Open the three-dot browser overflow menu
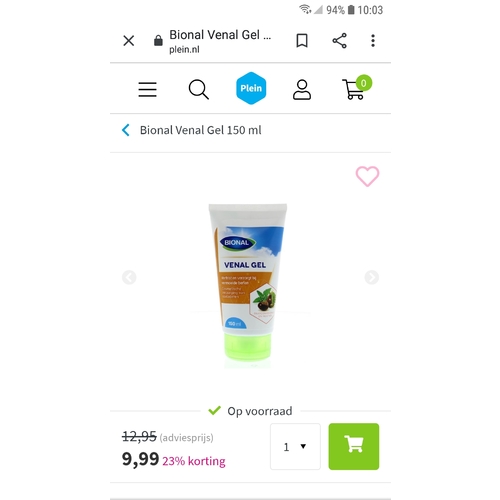This screenshot has width=500, height=500. tap(373, 41)
